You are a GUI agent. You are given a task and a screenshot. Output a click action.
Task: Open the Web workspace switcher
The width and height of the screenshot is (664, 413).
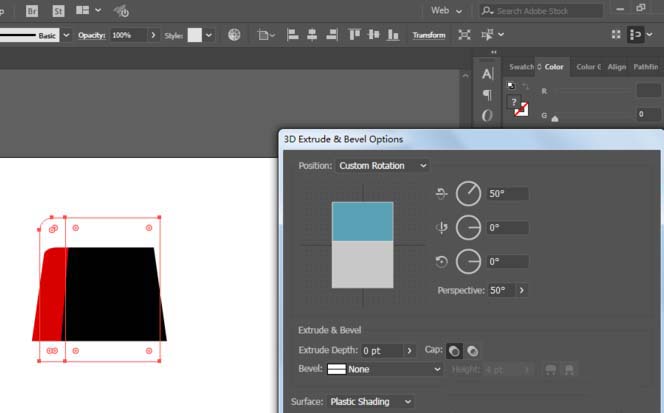446,11
